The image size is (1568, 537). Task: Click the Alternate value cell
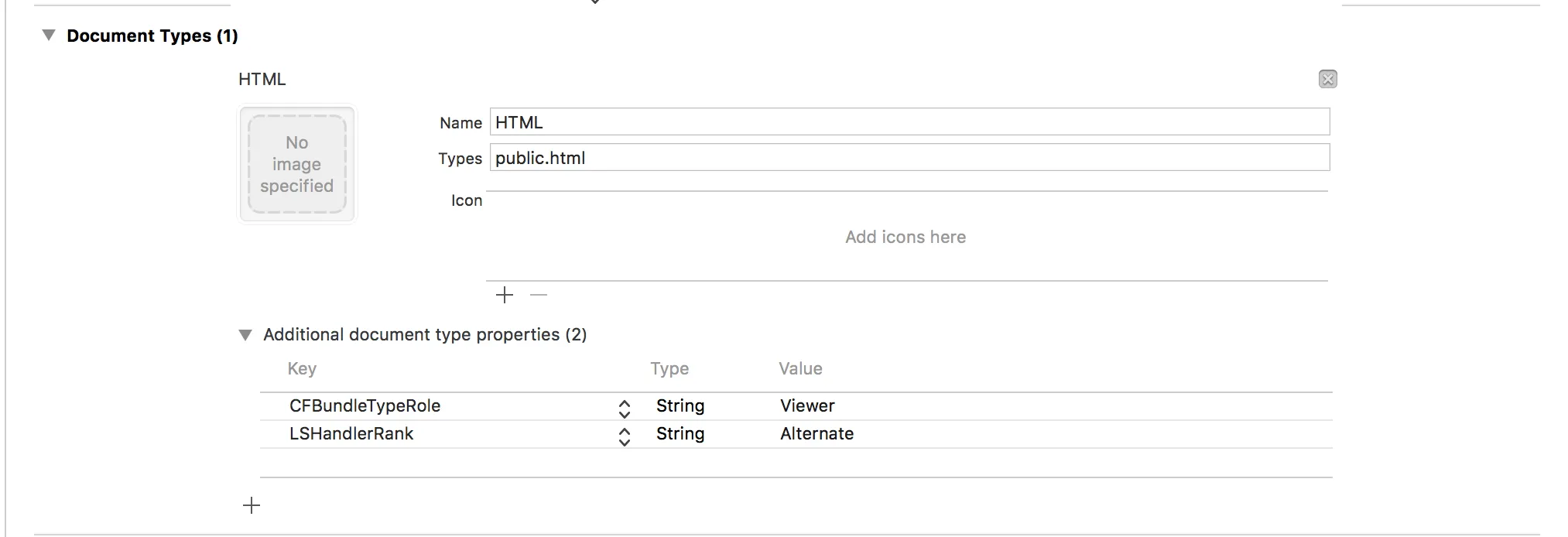click(817, 434)
